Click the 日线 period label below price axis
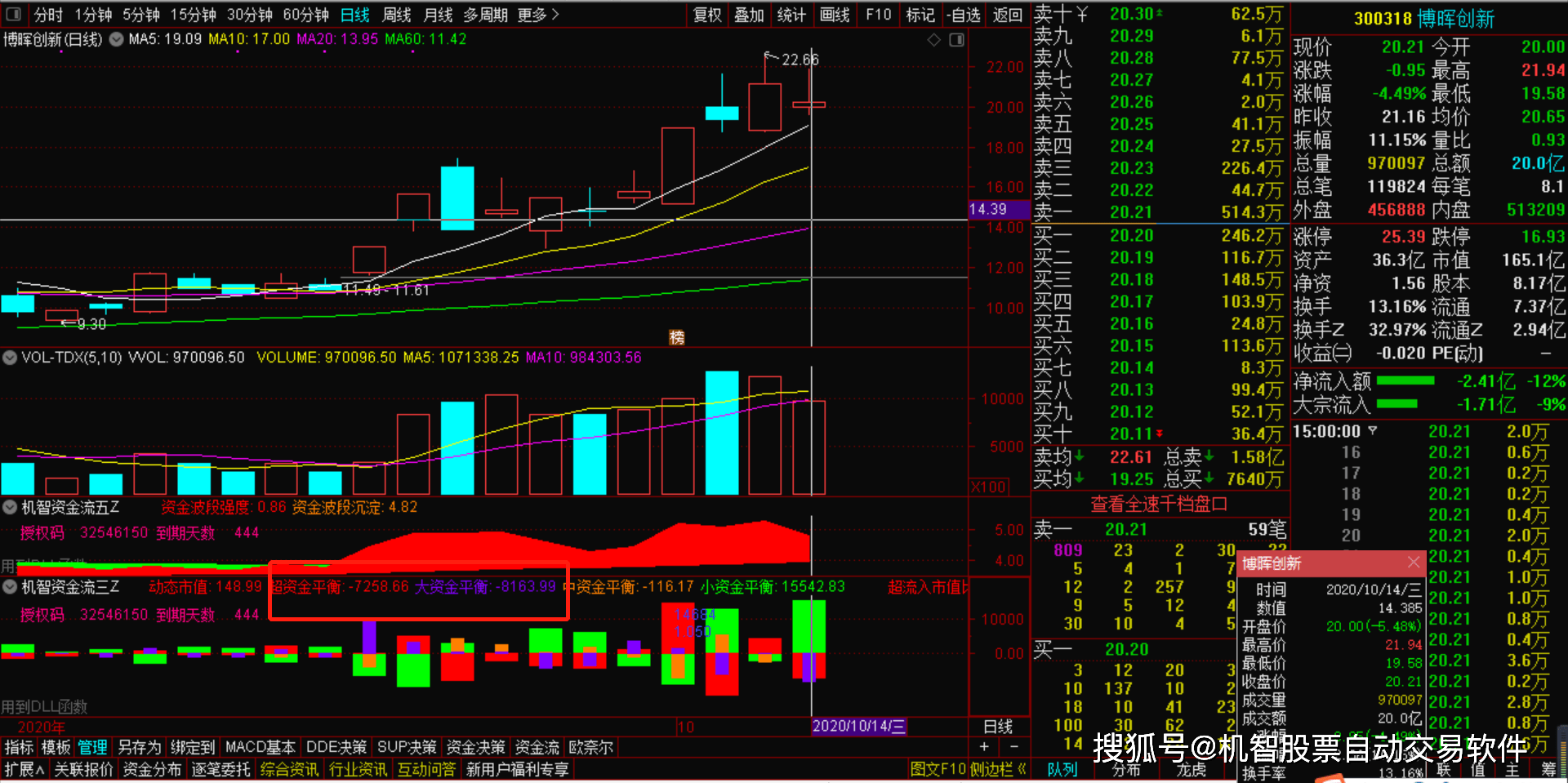This screenshot has width=1568, height=783. [x=998, y=726]
